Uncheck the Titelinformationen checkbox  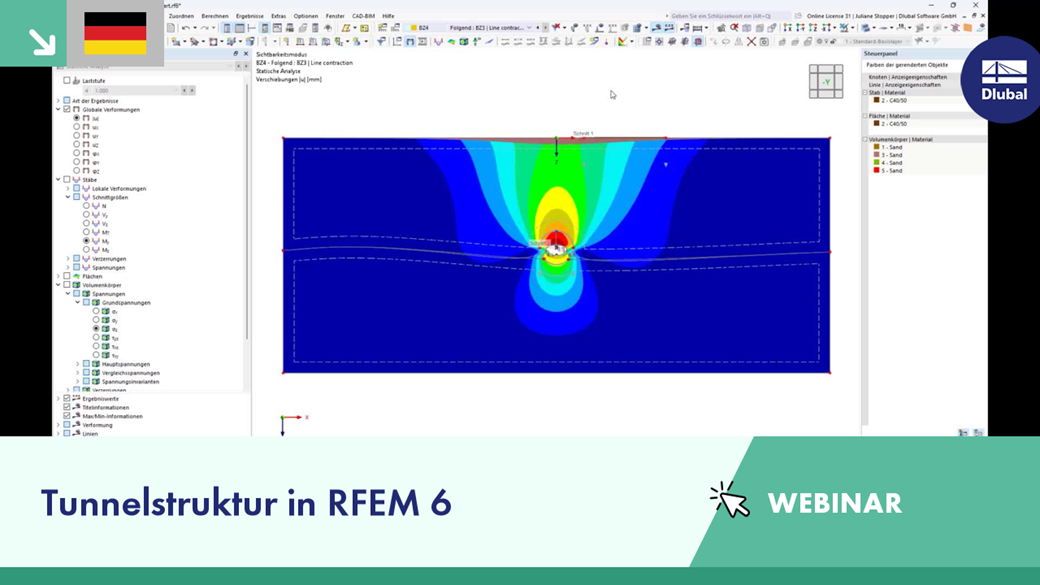[67, 407]
